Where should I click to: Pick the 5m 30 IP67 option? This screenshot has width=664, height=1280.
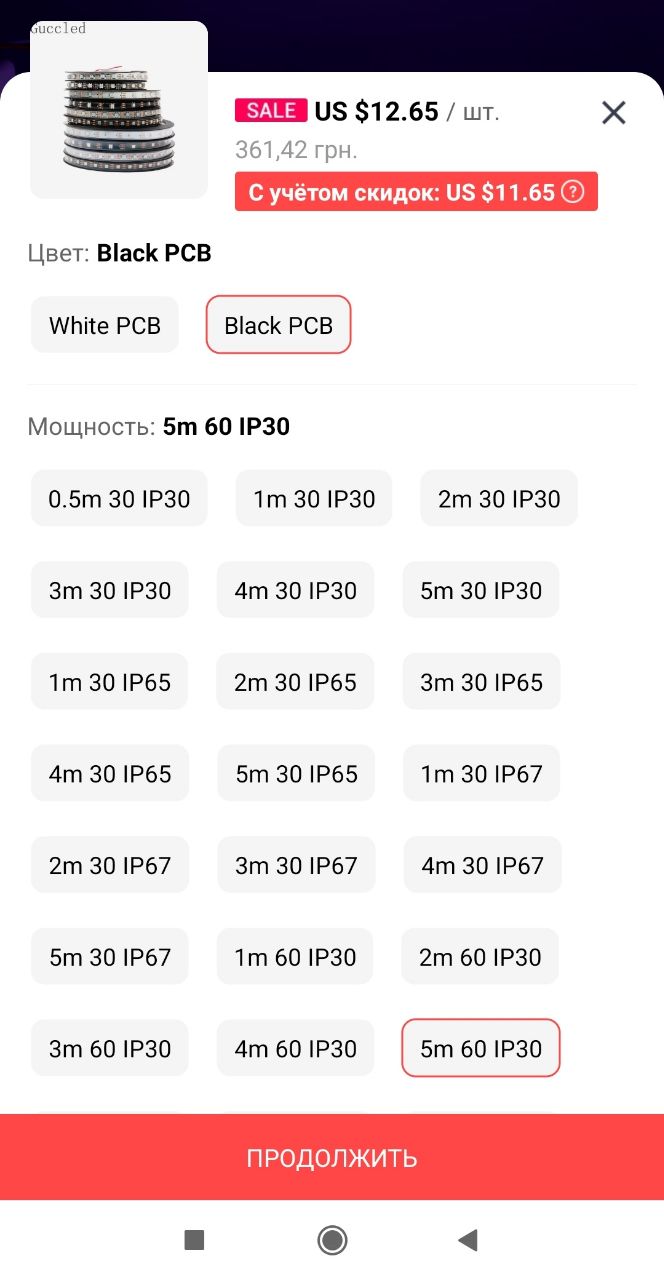click(110, 957)
